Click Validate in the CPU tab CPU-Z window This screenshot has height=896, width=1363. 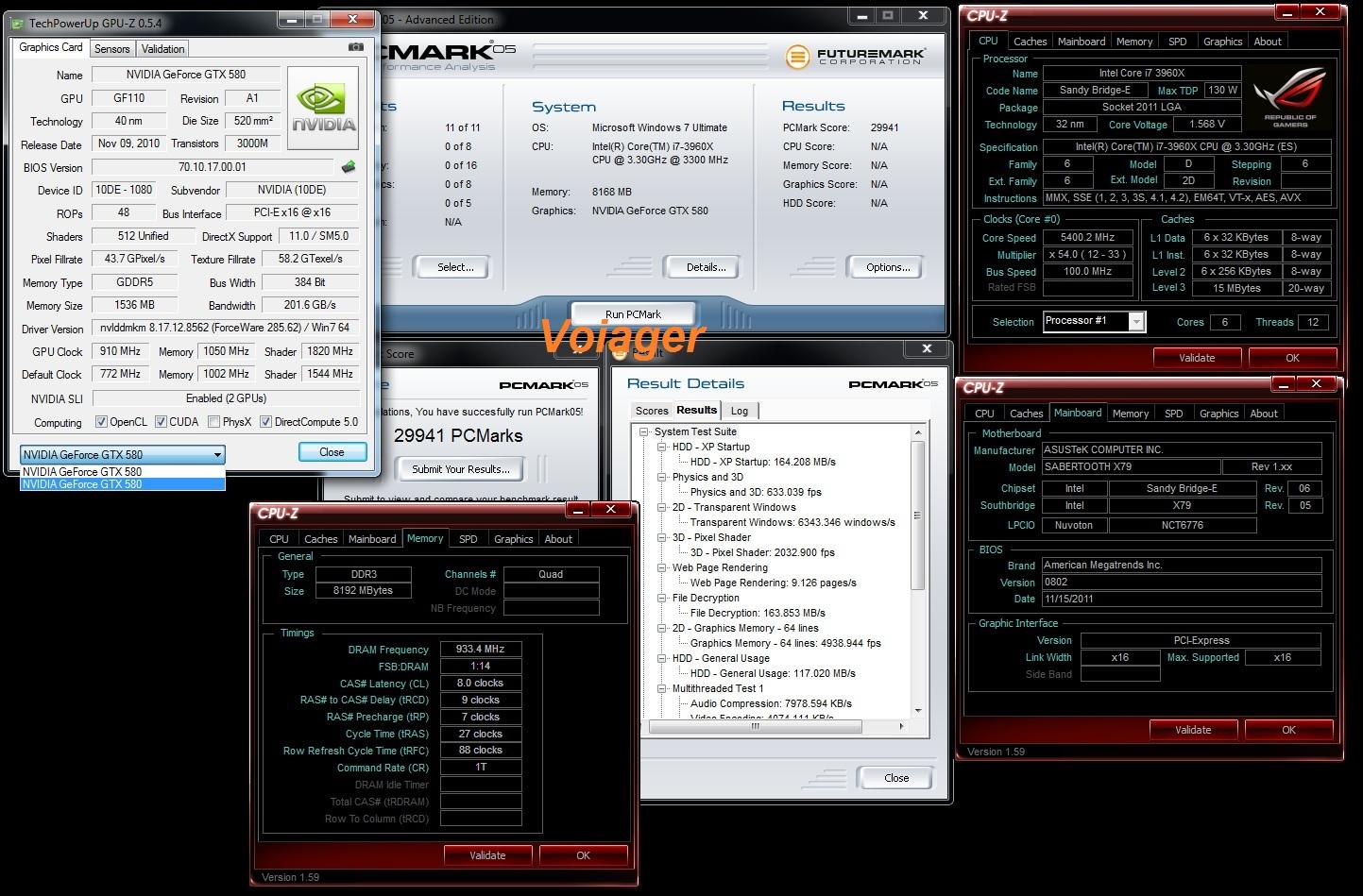click(1197, 358)
